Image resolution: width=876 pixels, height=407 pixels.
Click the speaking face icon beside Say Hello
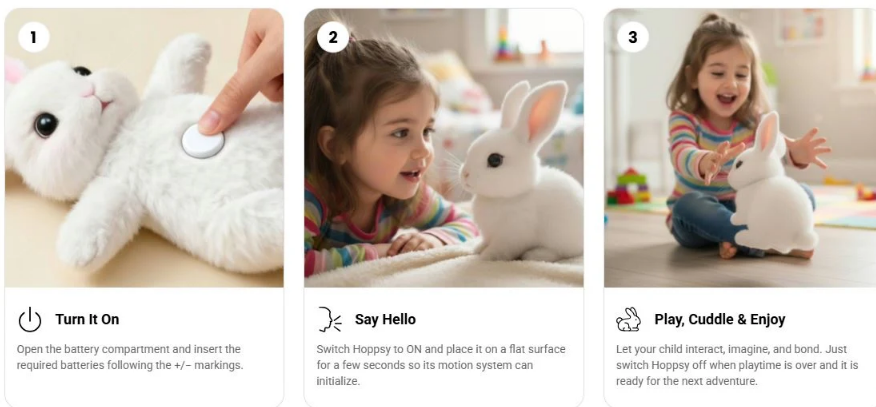coord(330,319)
